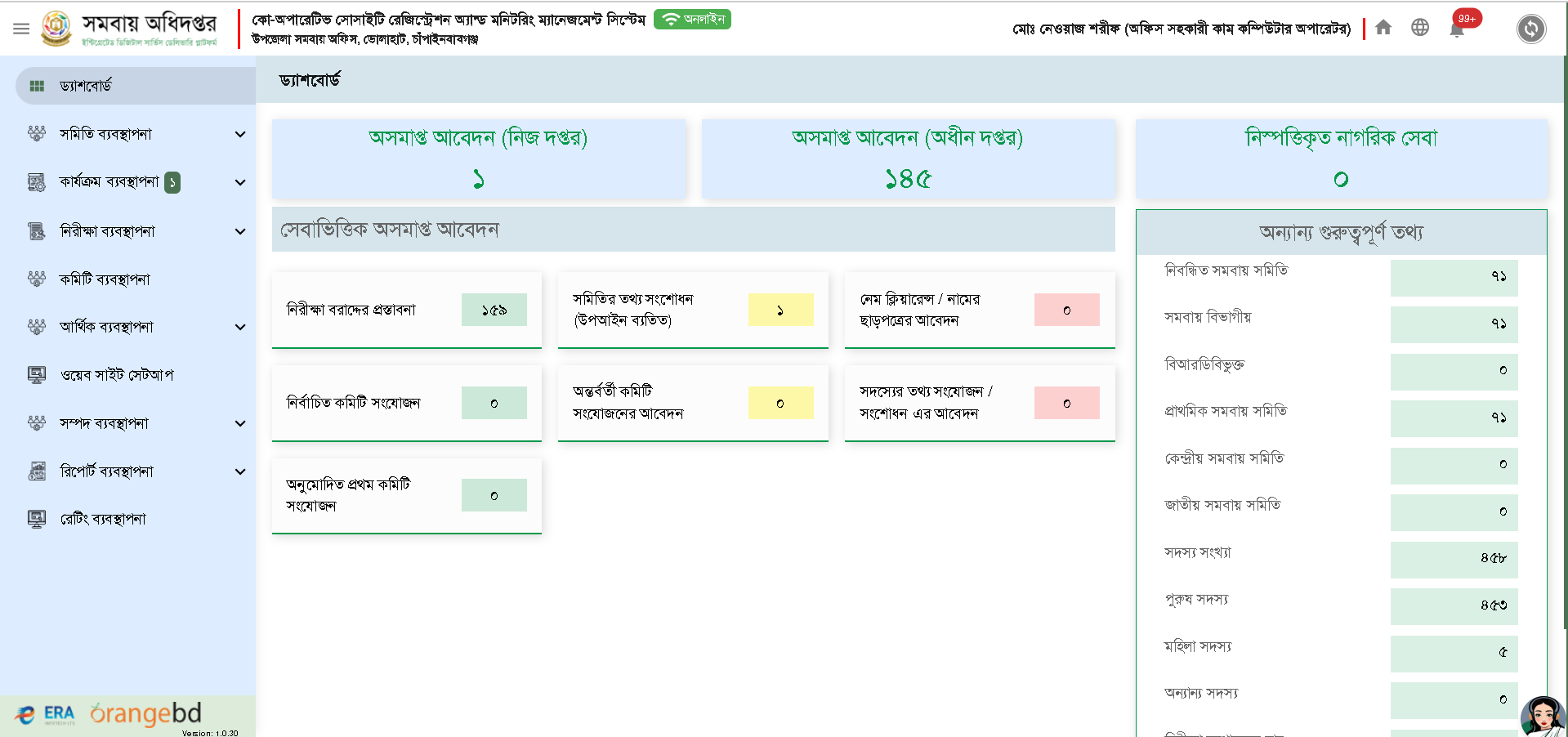Select ড্যাশবোর্ড in the sidebar
1568x737 pixels.
tap(86, 86)
